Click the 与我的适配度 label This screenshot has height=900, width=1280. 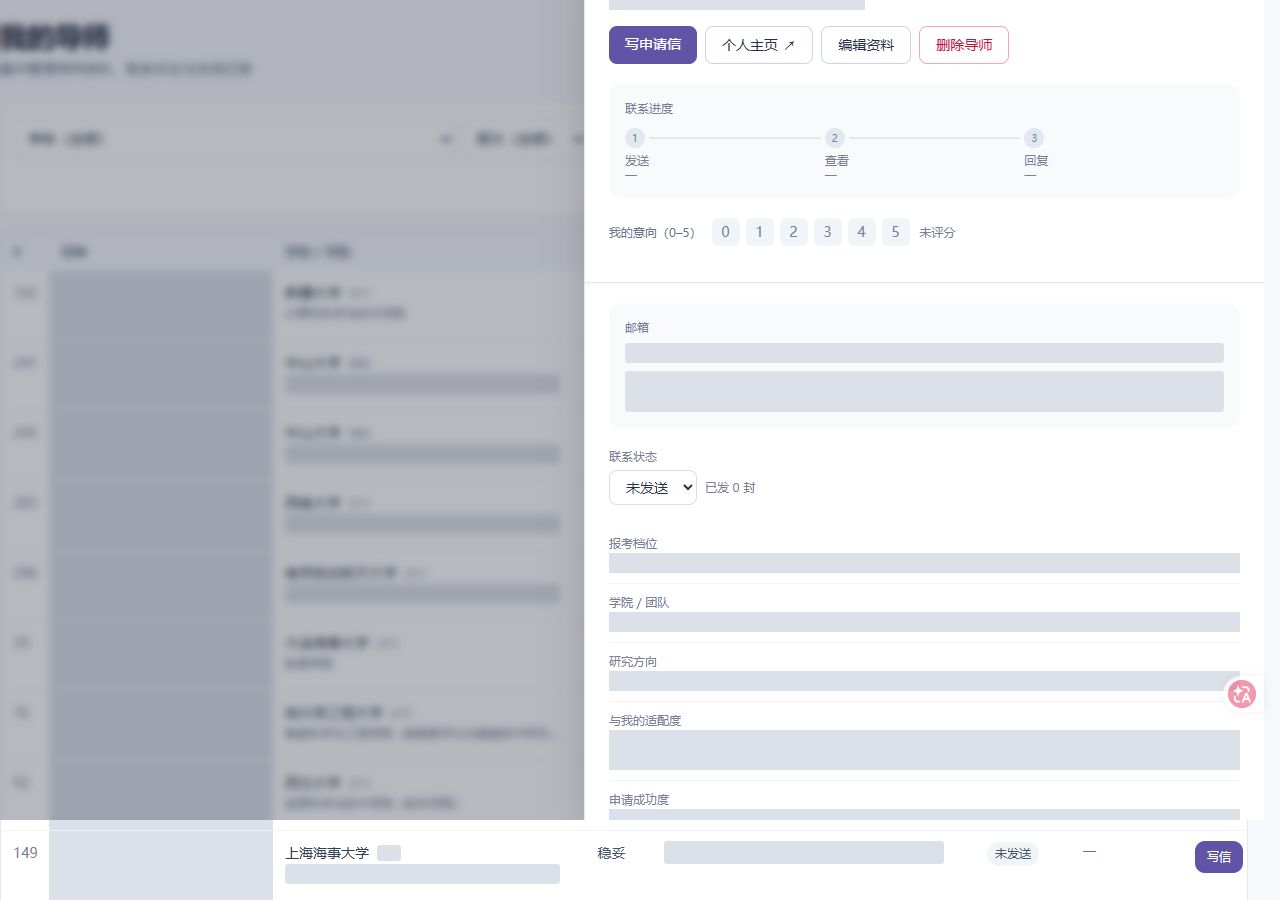click(645, 720)
